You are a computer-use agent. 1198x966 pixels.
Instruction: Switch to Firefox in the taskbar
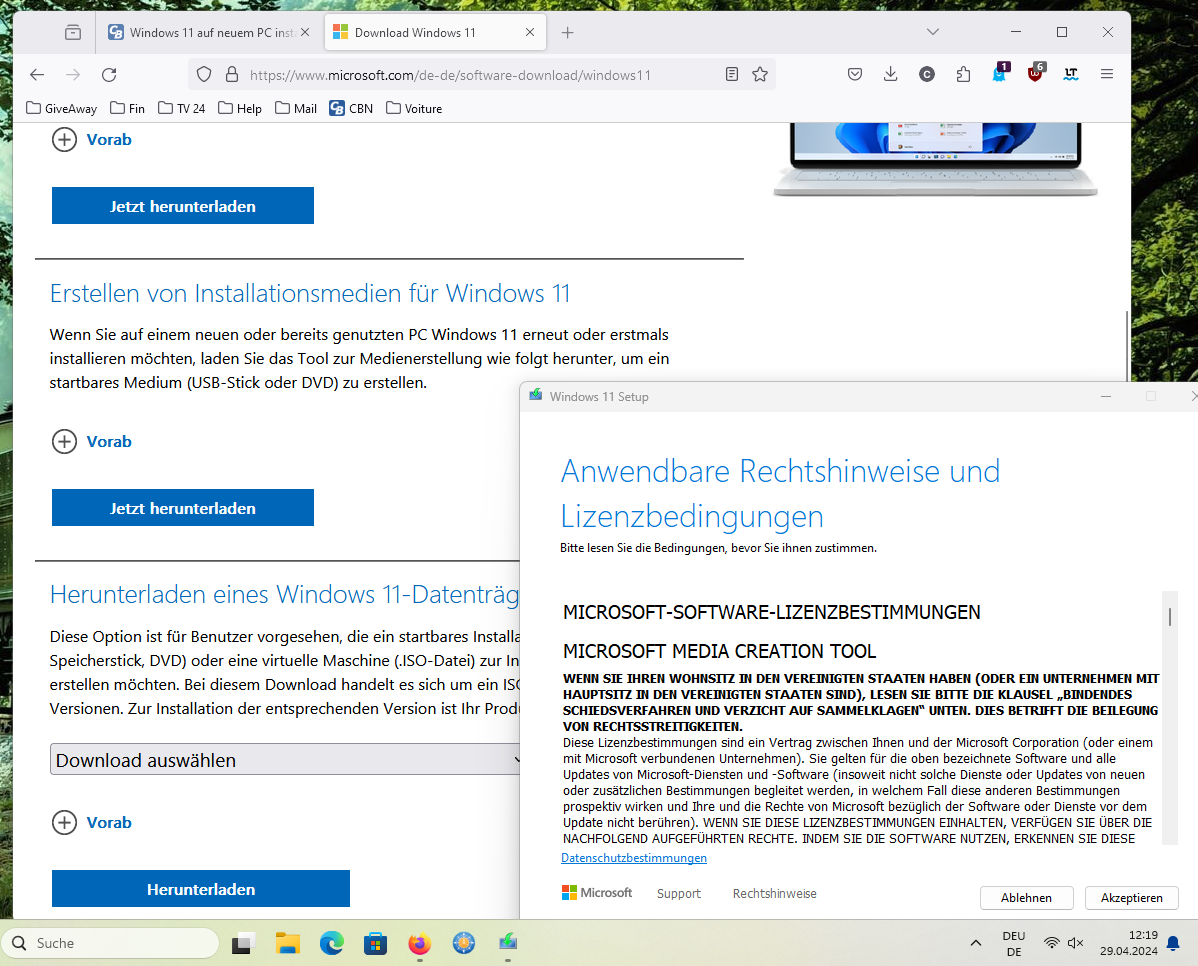419,944
